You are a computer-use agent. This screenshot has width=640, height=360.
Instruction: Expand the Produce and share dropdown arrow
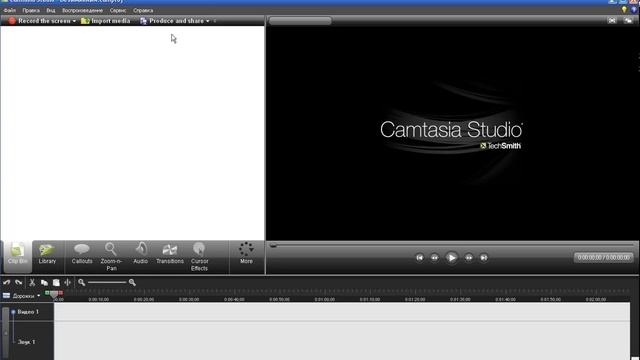(x=207, y=21)
